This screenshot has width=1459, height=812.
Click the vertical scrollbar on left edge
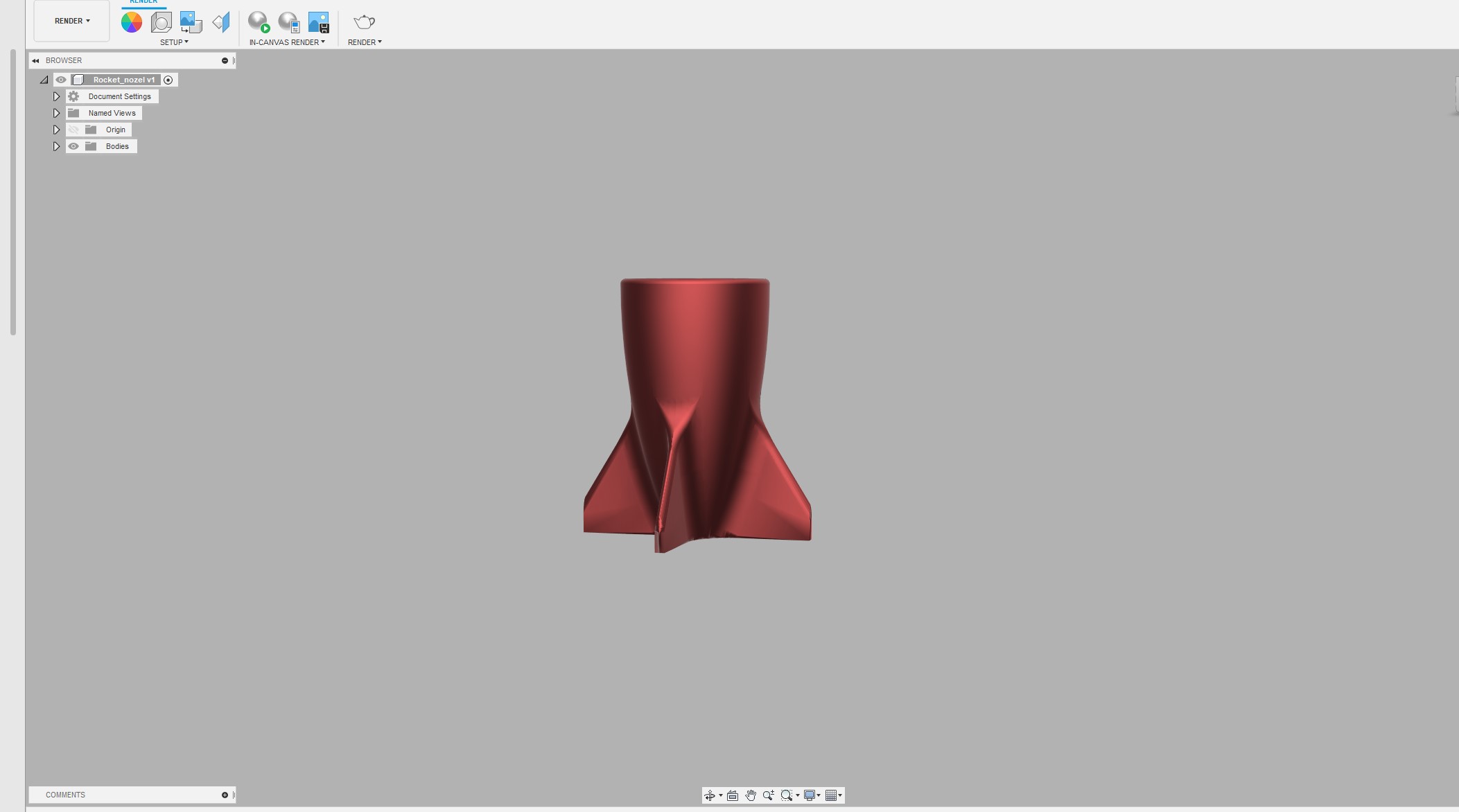[x=13, y=192]
